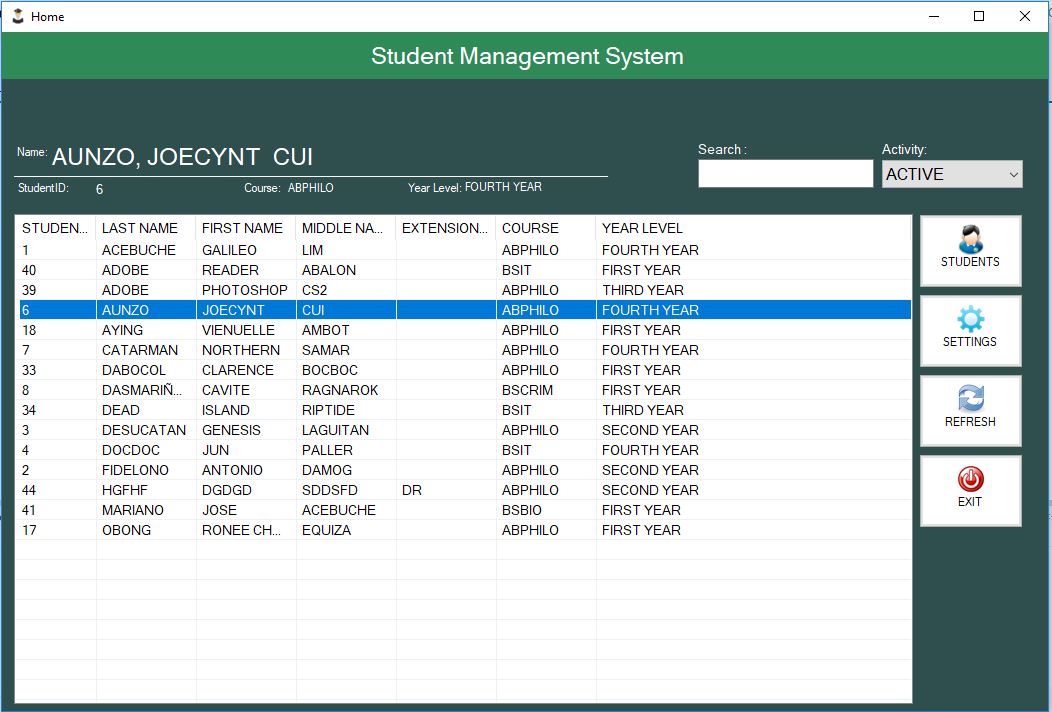
Task: Sort by COURSE column header
Action: tap(530, 228)
